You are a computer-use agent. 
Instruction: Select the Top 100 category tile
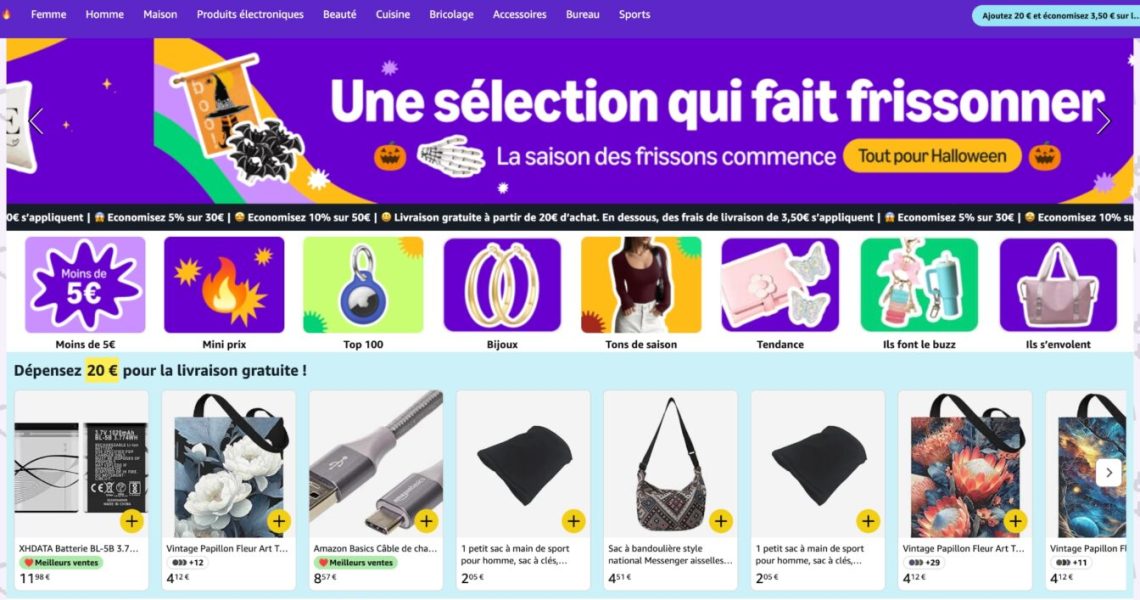click(x=363, y=284)
